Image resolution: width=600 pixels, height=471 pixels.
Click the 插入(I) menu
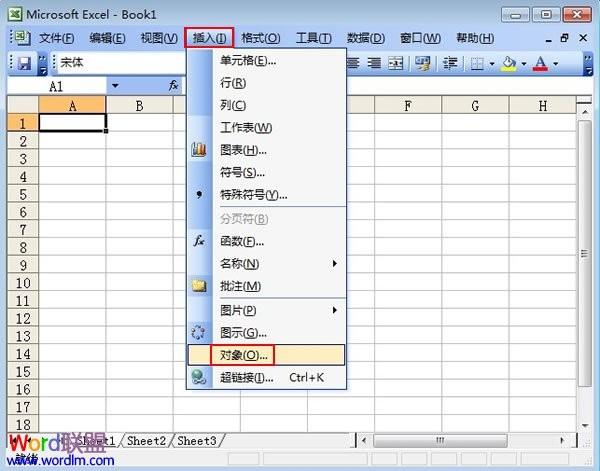209,38
